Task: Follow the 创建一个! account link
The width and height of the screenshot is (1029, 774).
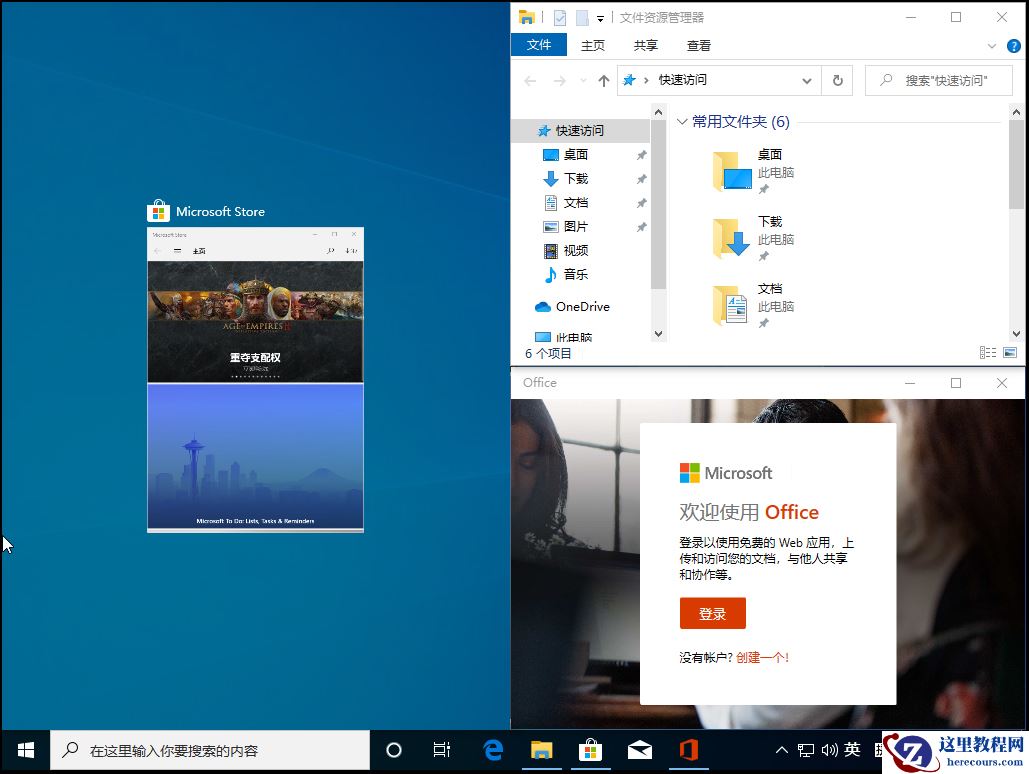Action: tap(764, 657)
